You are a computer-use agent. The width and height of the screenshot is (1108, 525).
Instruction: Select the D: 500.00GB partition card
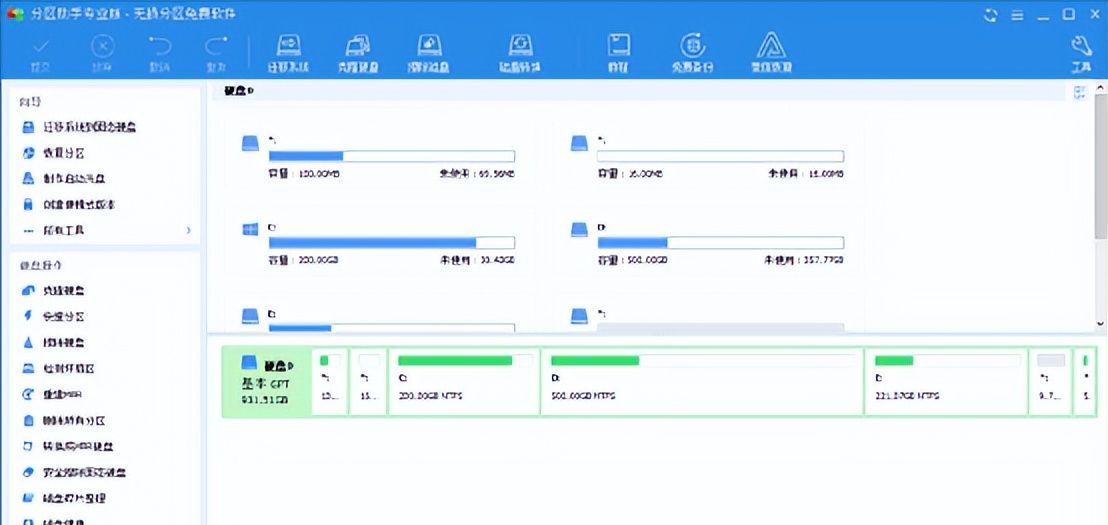707,245
